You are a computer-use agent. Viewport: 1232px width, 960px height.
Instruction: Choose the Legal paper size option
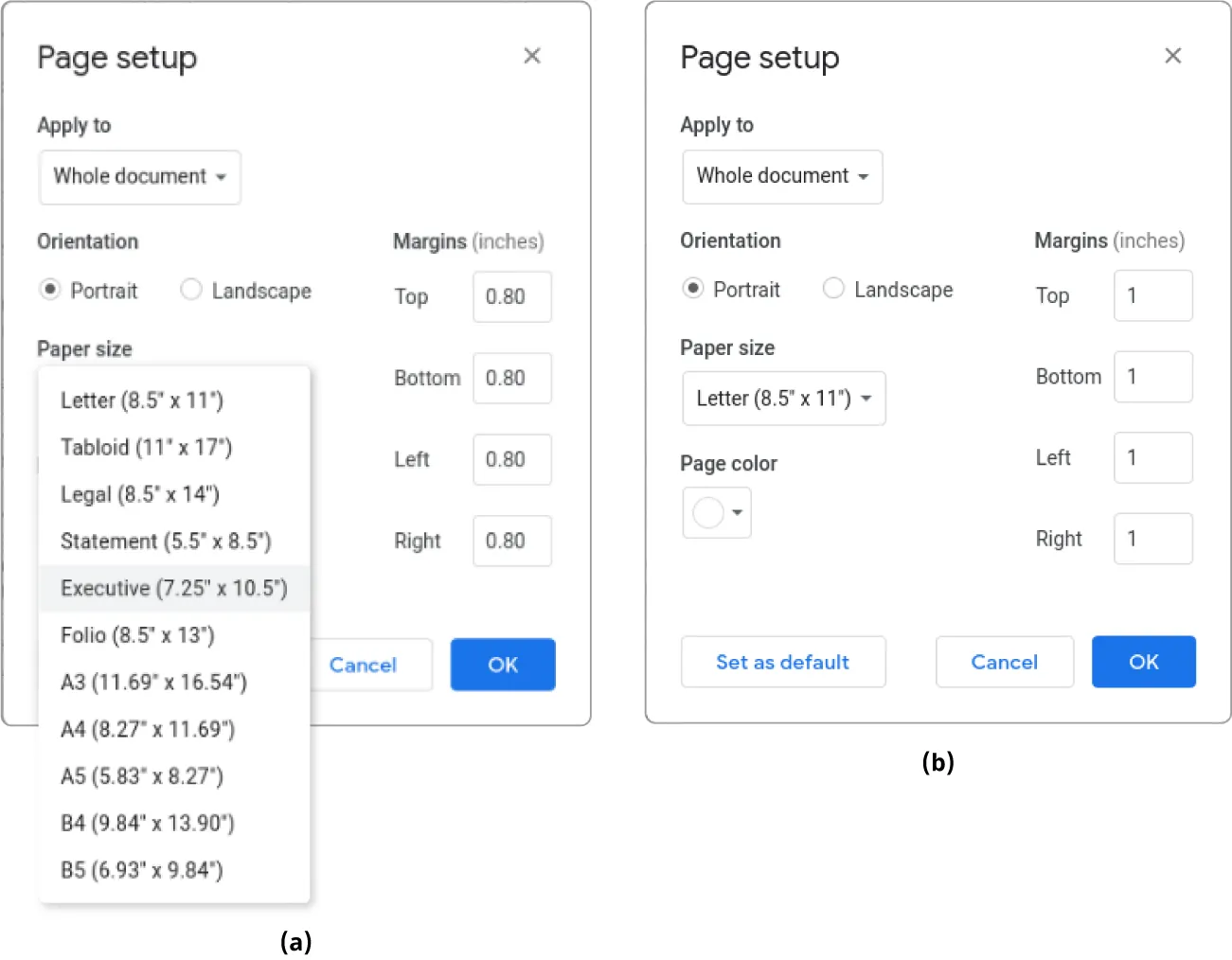point(139,493)
